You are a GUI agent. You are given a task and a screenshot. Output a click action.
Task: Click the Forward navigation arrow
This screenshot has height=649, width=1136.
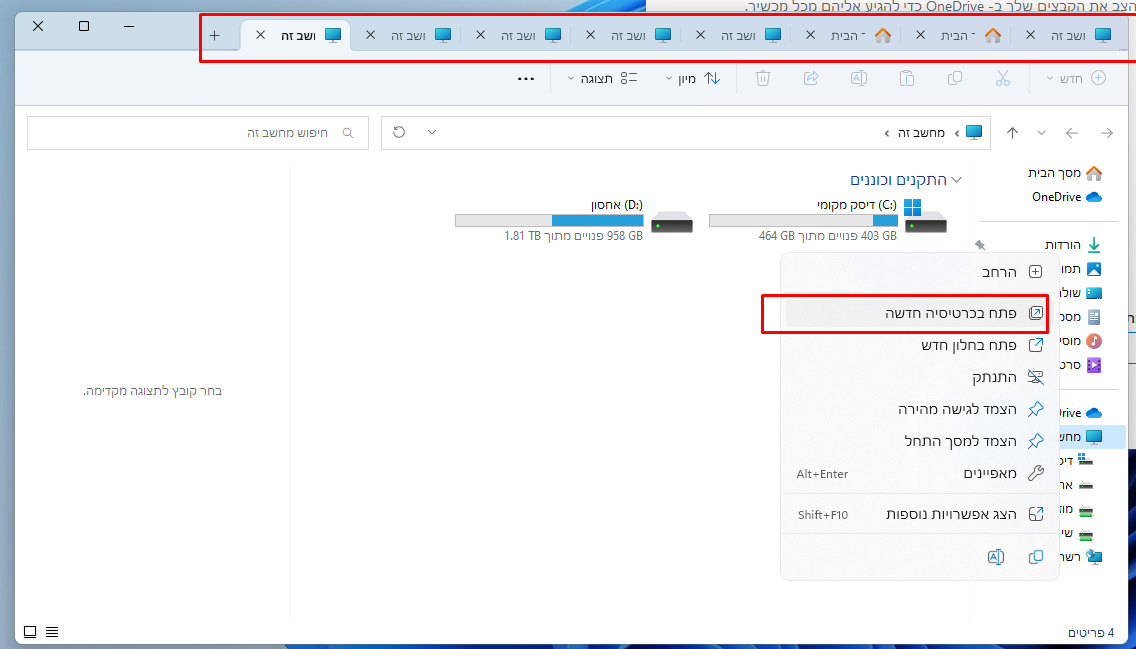click(1106, 133)
